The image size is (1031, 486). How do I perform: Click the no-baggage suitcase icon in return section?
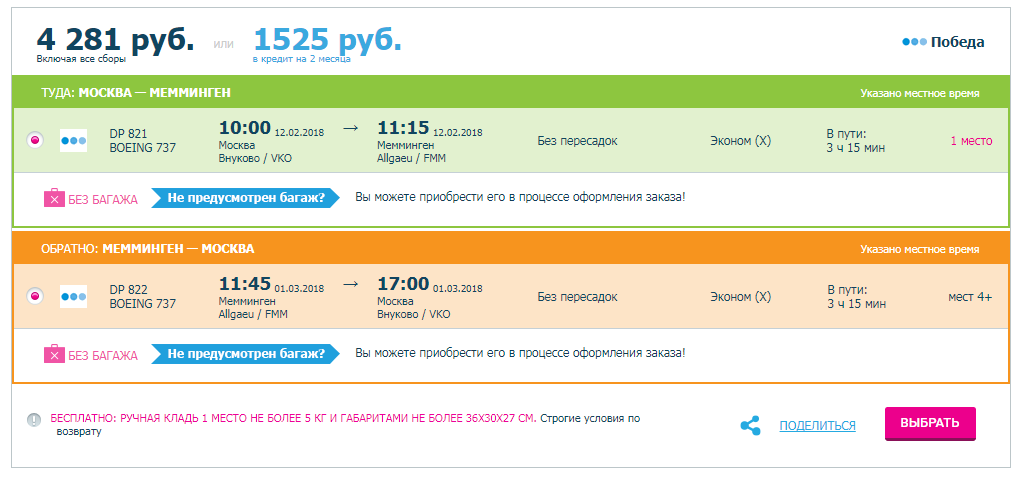(x=54, y=354)
